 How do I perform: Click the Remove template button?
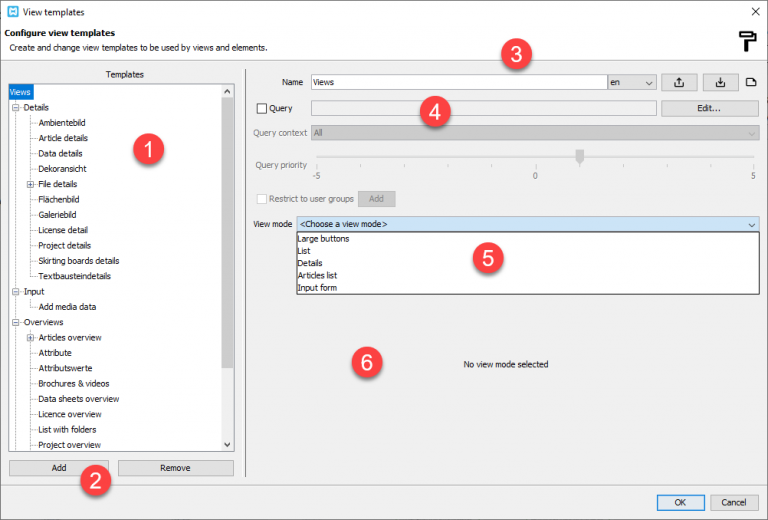click(175, 468)
